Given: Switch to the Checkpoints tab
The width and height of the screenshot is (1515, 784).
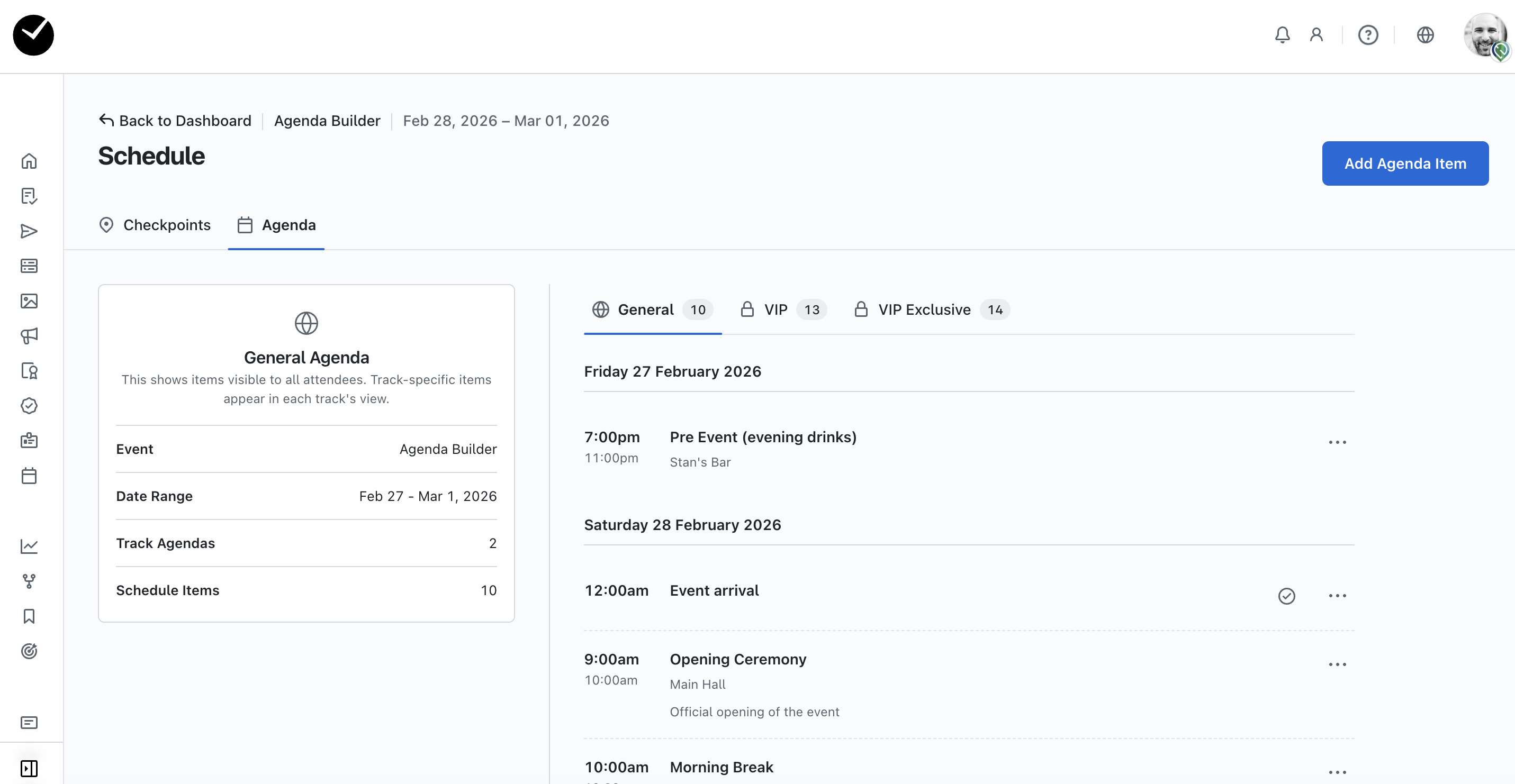Looking at the screenshot, I should pyautogui.click(x=155, y=225).
